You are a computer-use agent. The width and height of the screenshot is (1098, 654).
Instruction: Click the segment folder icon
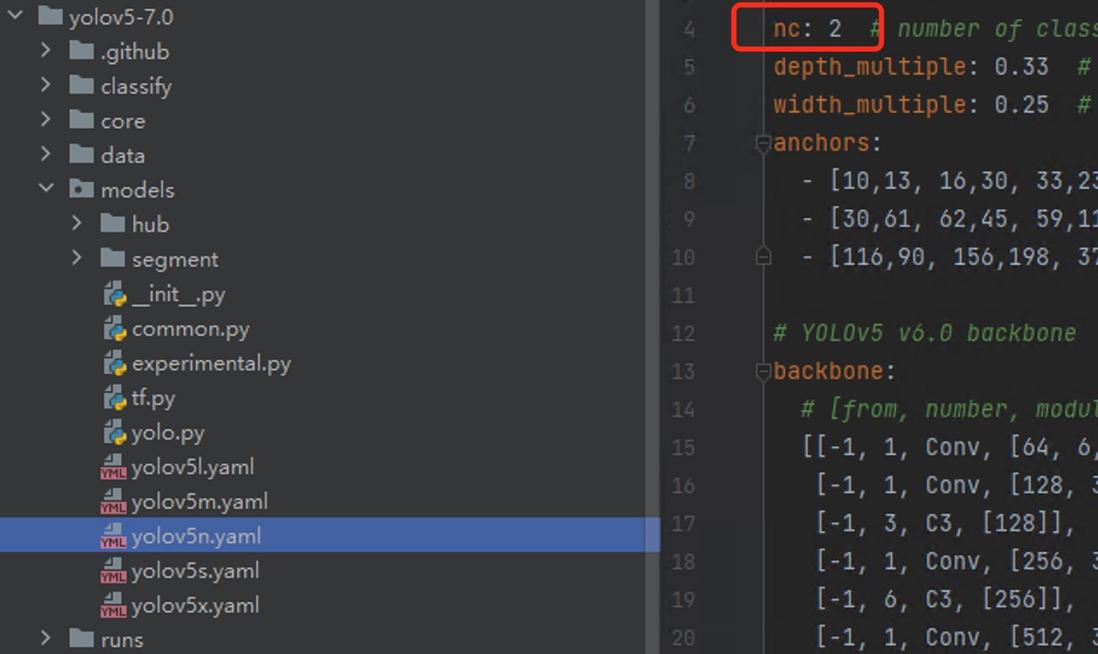(x=113, y=258)
